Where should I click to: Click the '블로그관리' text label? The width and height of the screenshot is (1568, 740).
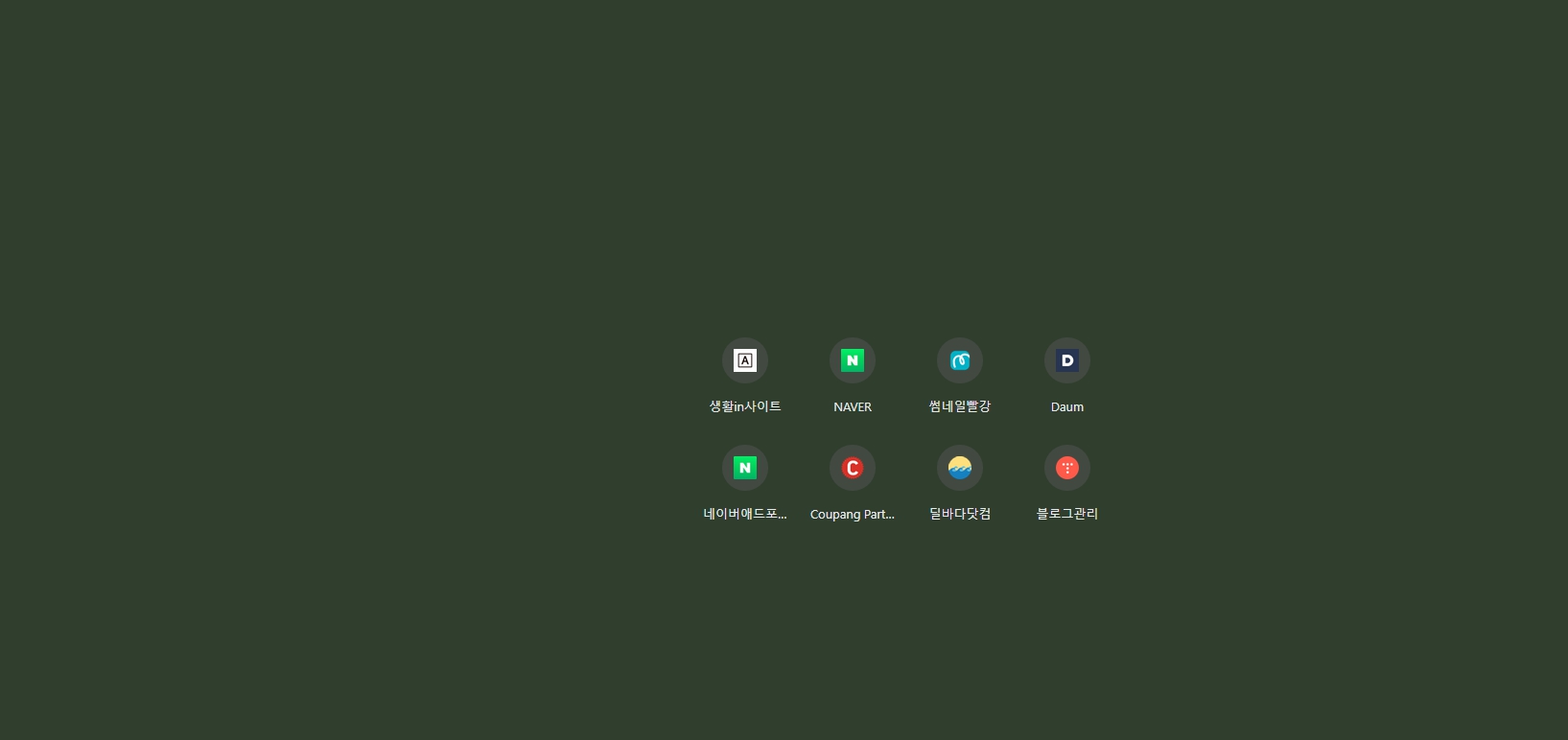[x=1067, y=514]
